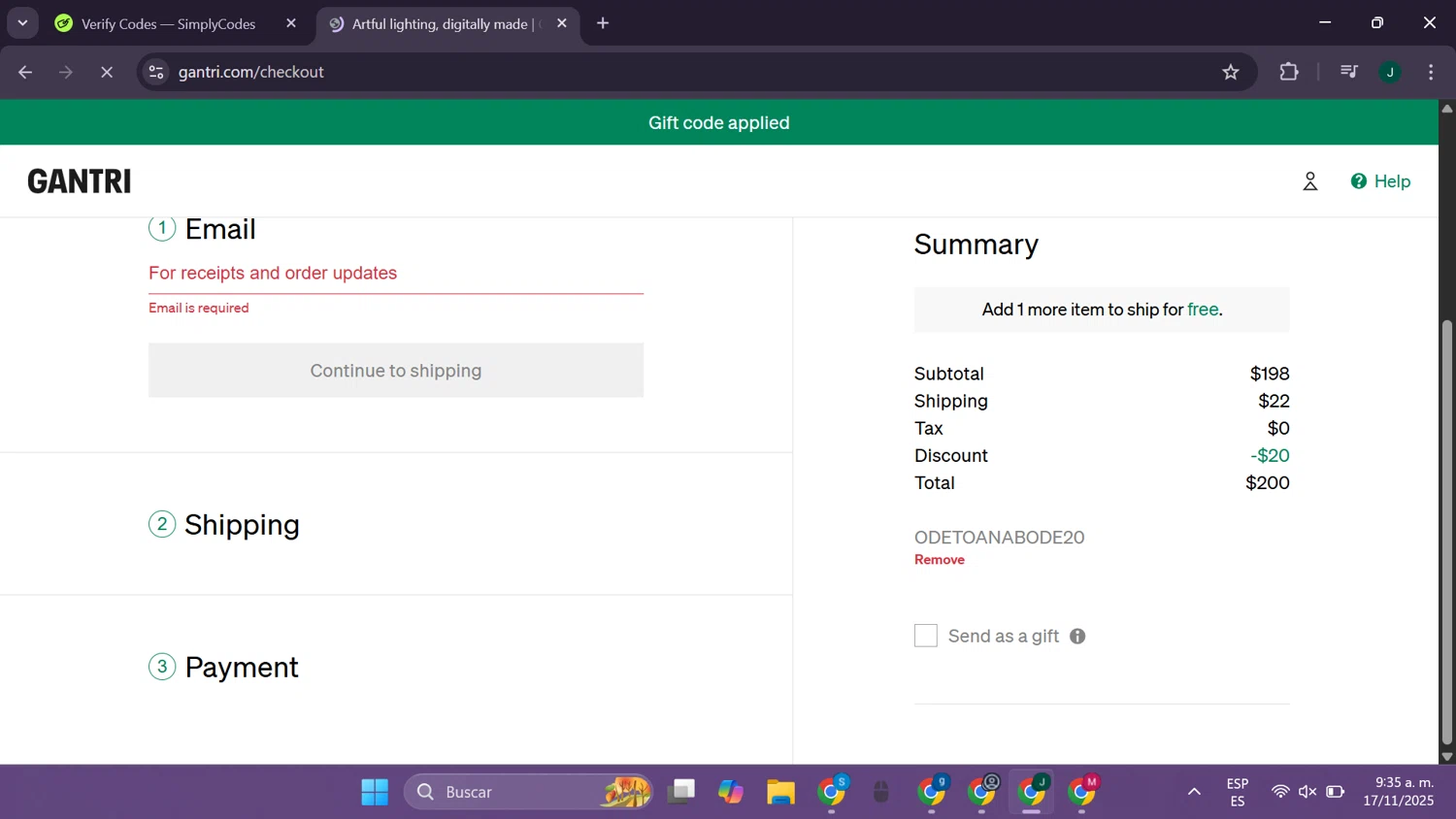The image size is (1456, 819).
Task: Click the ODETOANABODE20 code text
Action: [x=999, y=538]
